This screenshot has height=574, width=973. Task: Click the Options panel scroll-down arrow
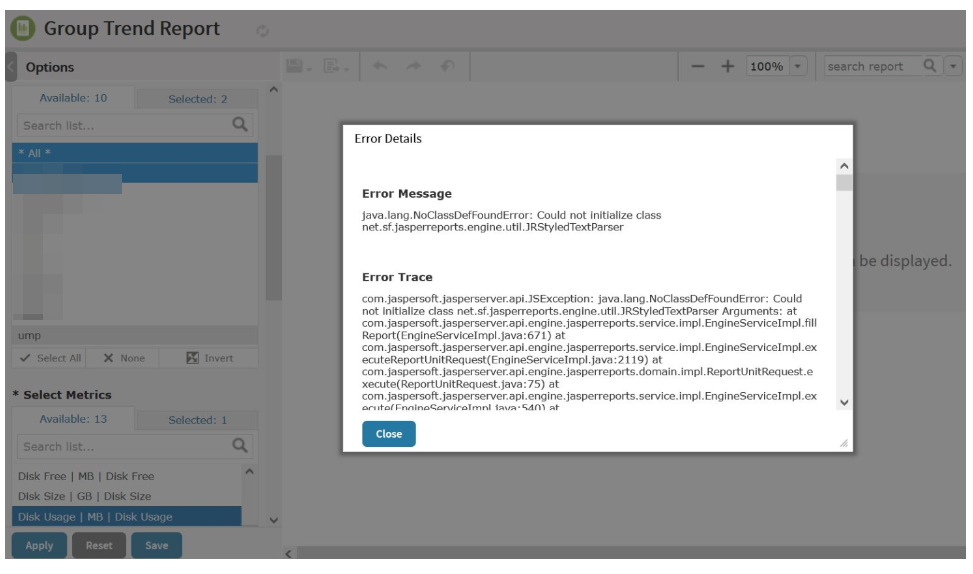pos(274,520)
